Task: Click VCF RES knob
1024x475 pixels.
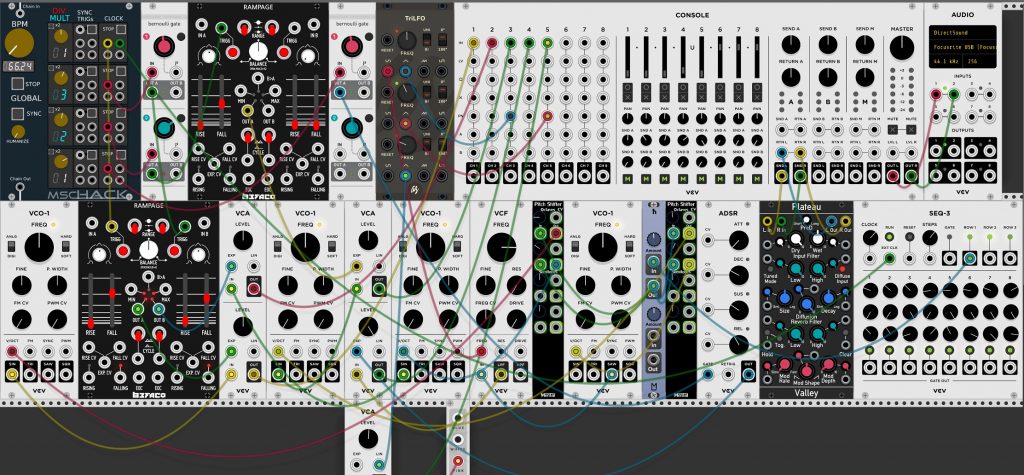Action: pos(517,285)
